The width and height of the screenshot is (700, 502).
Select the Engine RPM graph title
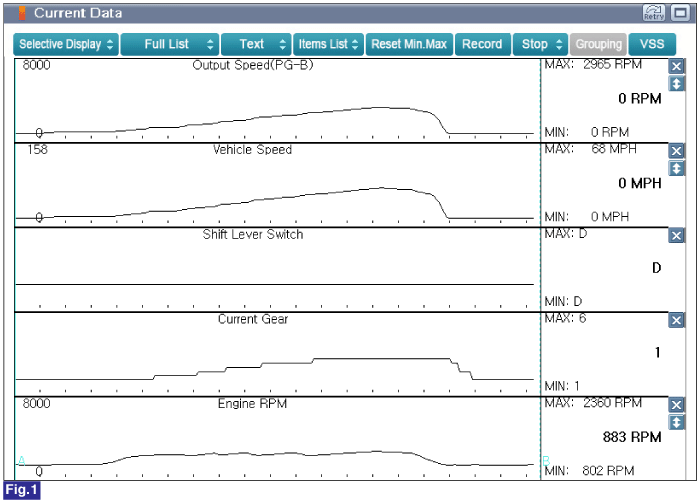252,404
